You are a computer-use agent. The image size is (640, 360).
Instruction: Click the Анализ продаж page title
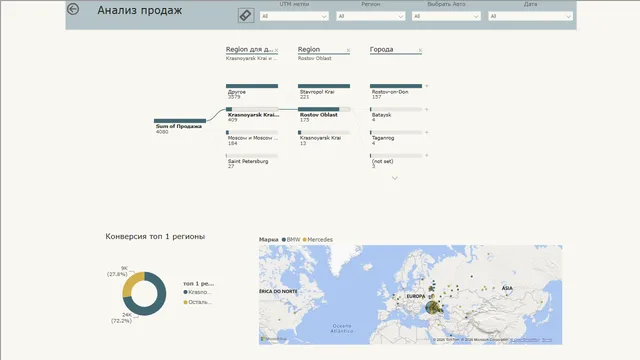tap(140, 10)
